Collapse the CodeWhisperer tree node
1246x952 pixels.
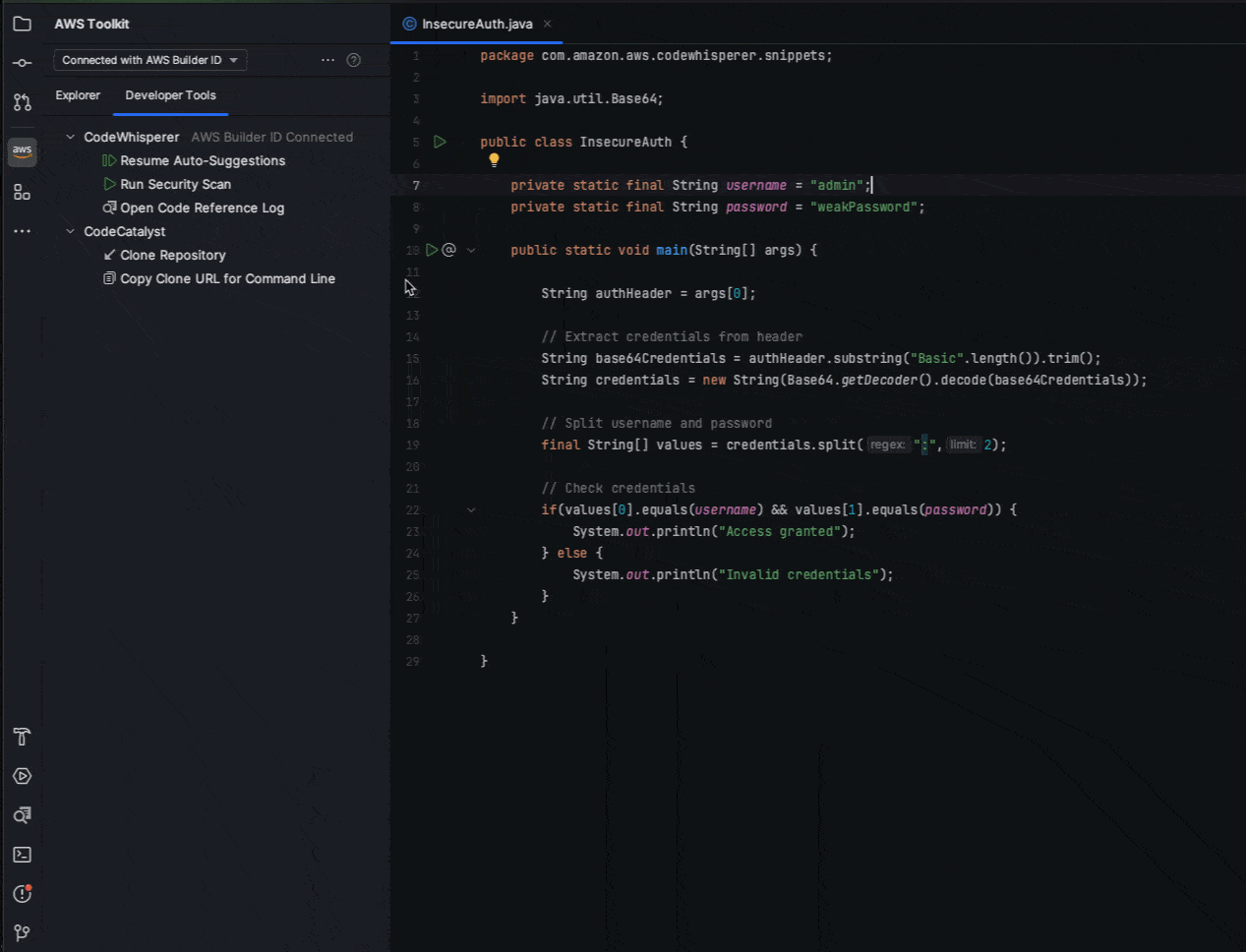[x=70, y=137]
